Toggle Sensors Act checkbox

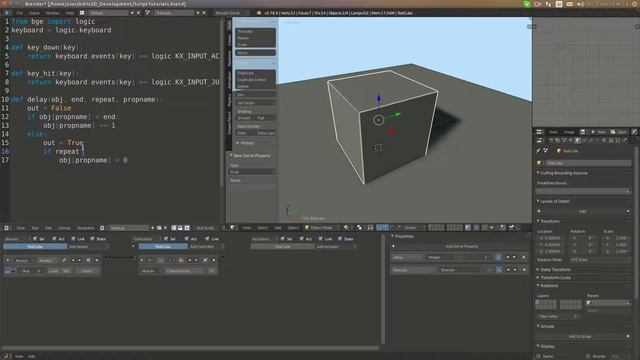coord(54,238)
